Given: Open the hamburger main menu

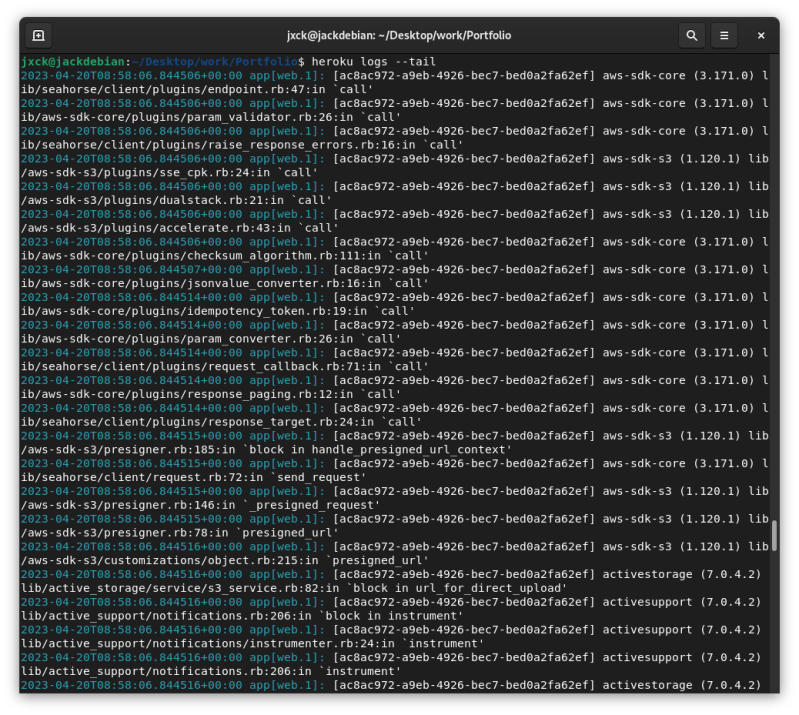Looking at the screenshot, I should pos(724,35).
